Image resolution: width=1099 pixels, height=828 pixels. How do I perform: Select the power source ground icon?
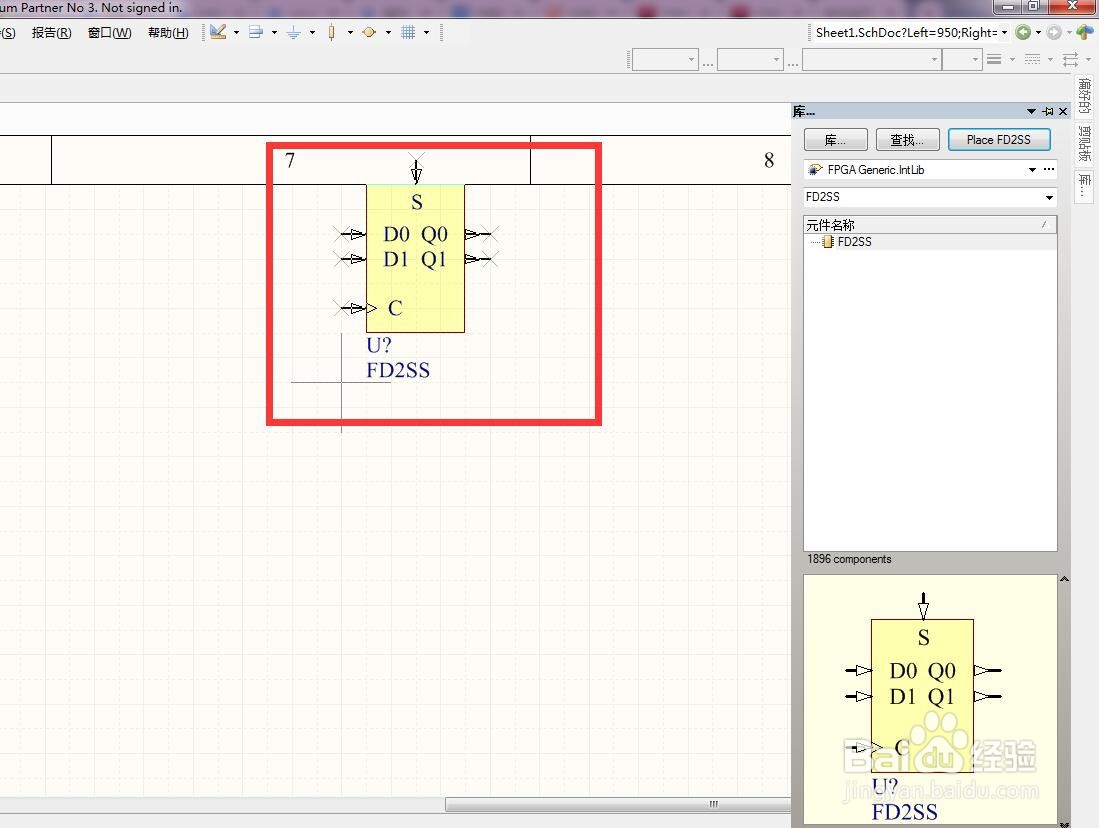click(294, 32)
